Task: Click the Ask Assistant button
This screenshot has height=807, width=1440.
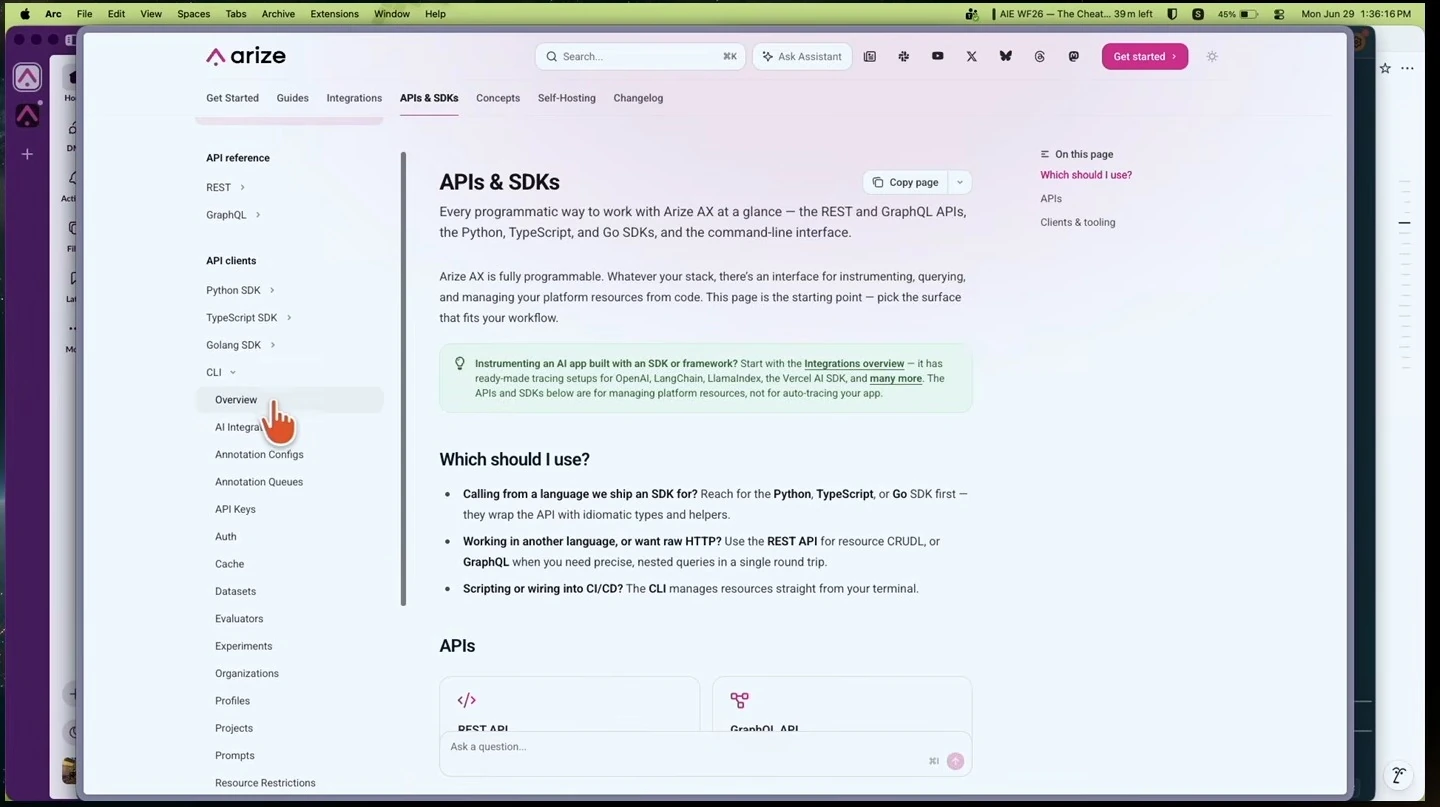Action: pos(802,57)
